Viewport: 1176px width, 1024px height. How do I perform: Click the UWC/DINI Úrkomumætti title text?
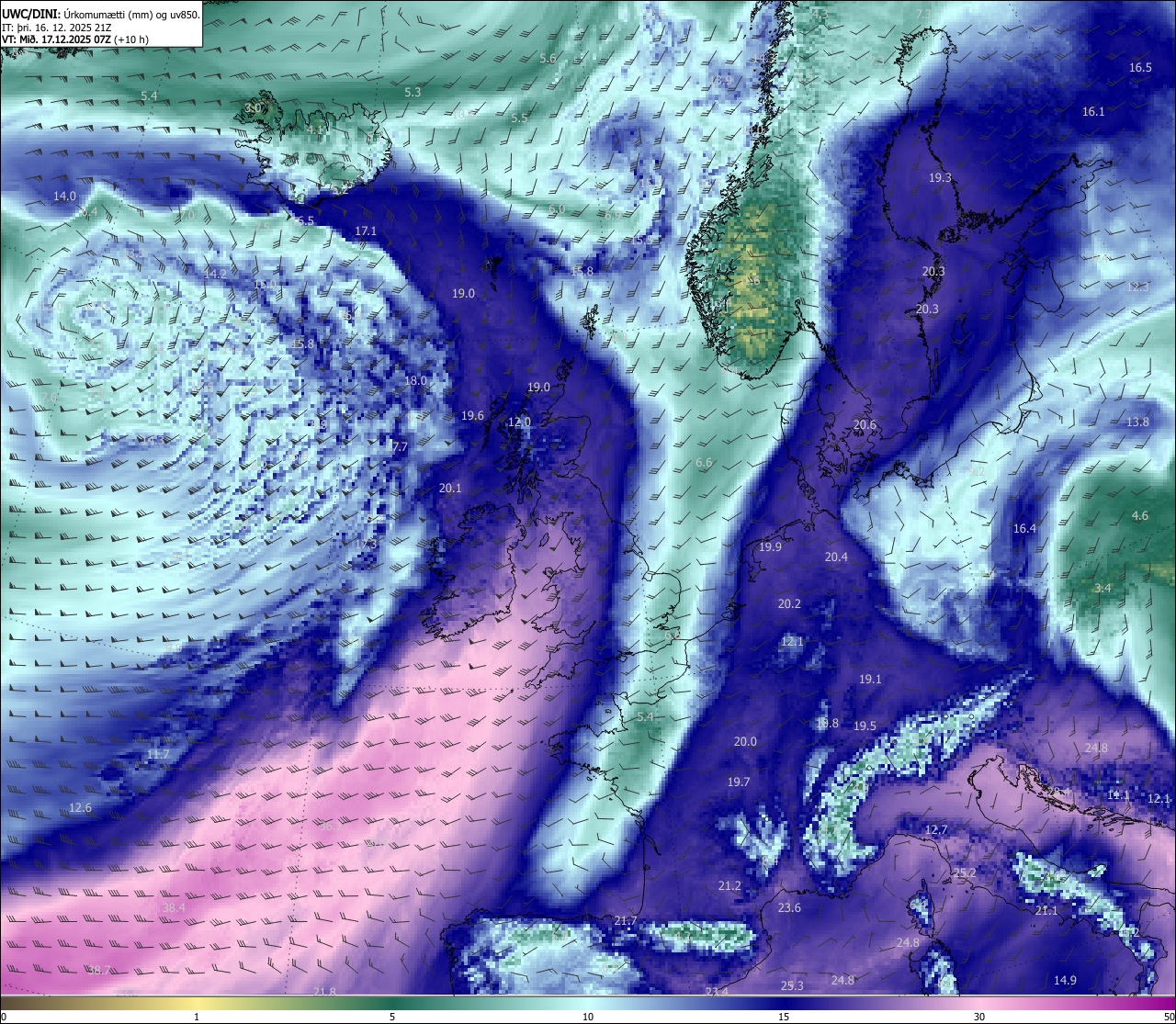[x=101, y=14]
